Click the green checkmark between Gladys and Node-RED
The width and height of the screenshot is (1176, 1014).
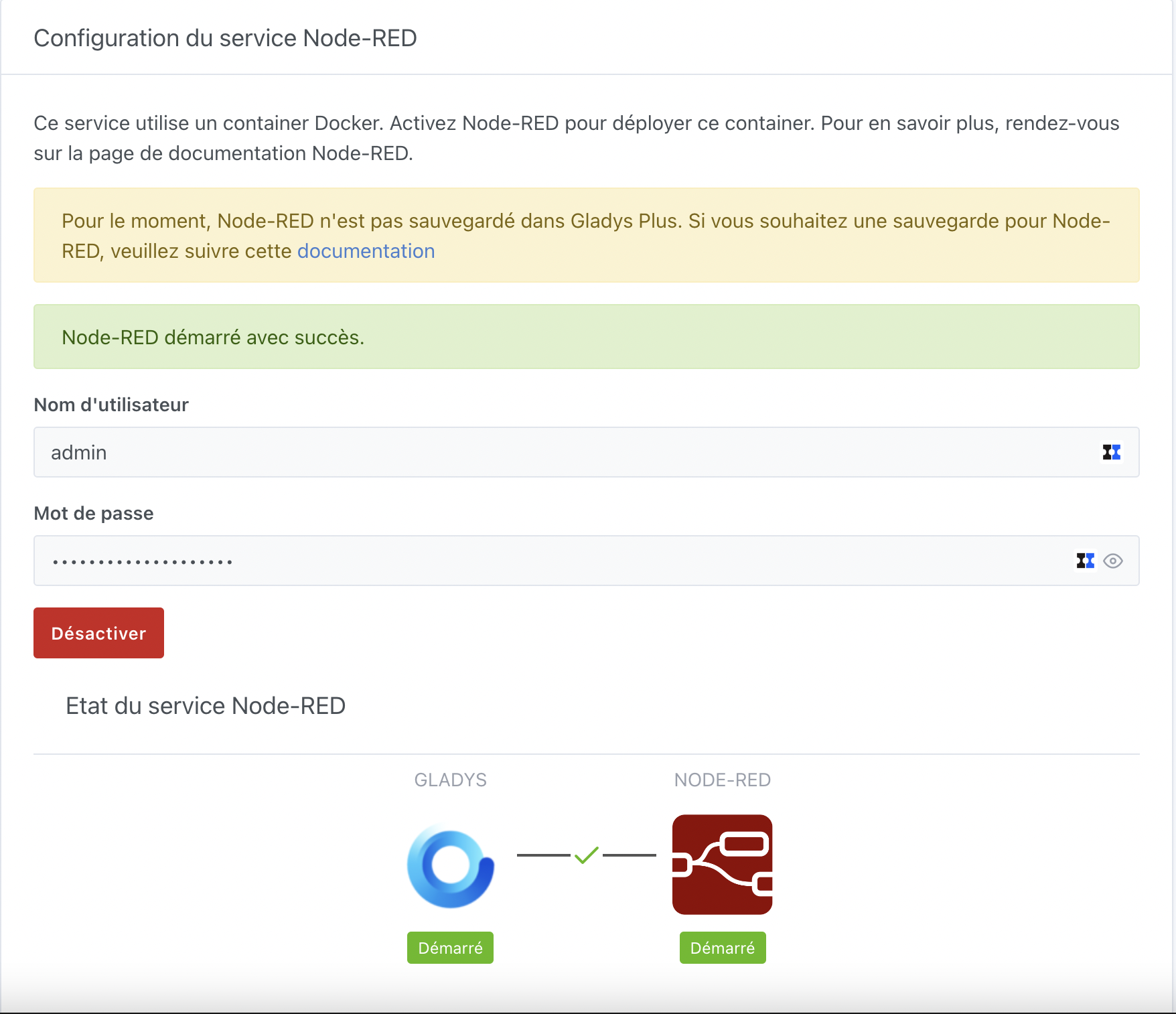(x=585, y=855)
